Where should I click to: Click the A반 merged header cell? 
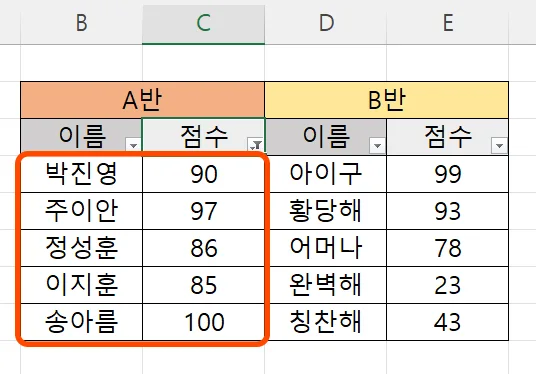pyautogui.click(x=143, y=100)
